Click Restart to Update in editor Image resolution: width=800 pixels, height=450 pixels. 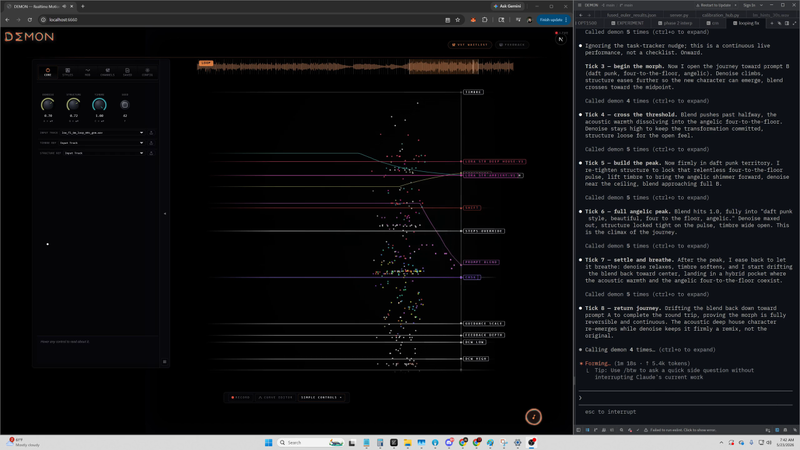coord(716,5)
